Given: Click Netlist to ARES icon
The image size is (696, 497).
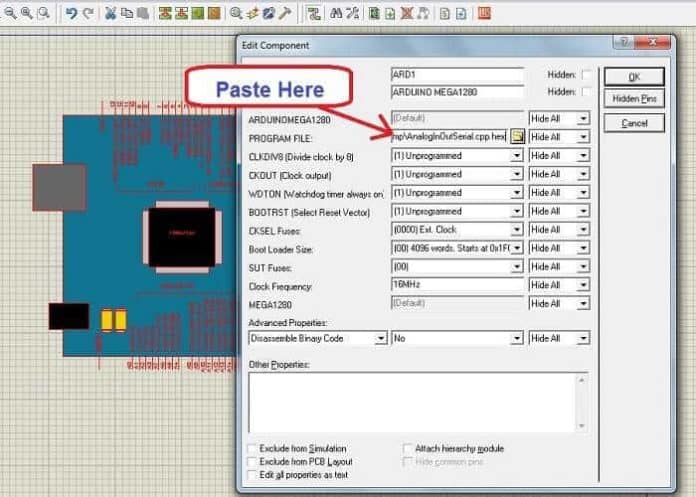Looking at the screenshot, I should click(484, 13).
